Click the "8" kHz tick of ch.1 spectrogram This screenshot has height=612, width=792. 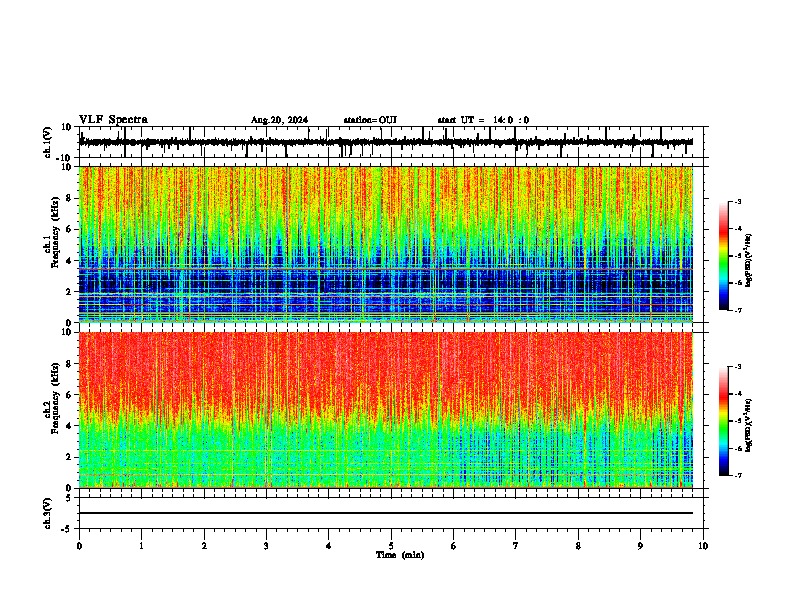pos(70,198)
